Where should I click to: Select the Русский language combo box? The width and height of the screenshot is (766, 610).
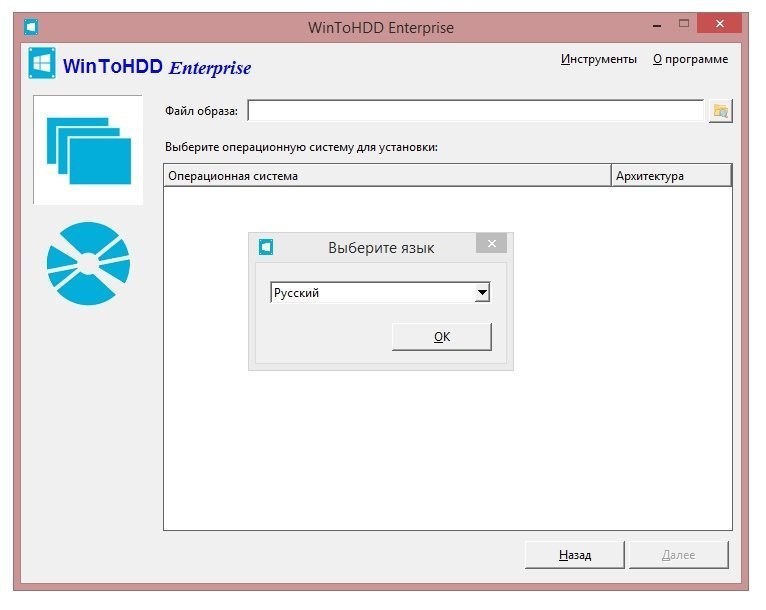click(x=380, y=293)
